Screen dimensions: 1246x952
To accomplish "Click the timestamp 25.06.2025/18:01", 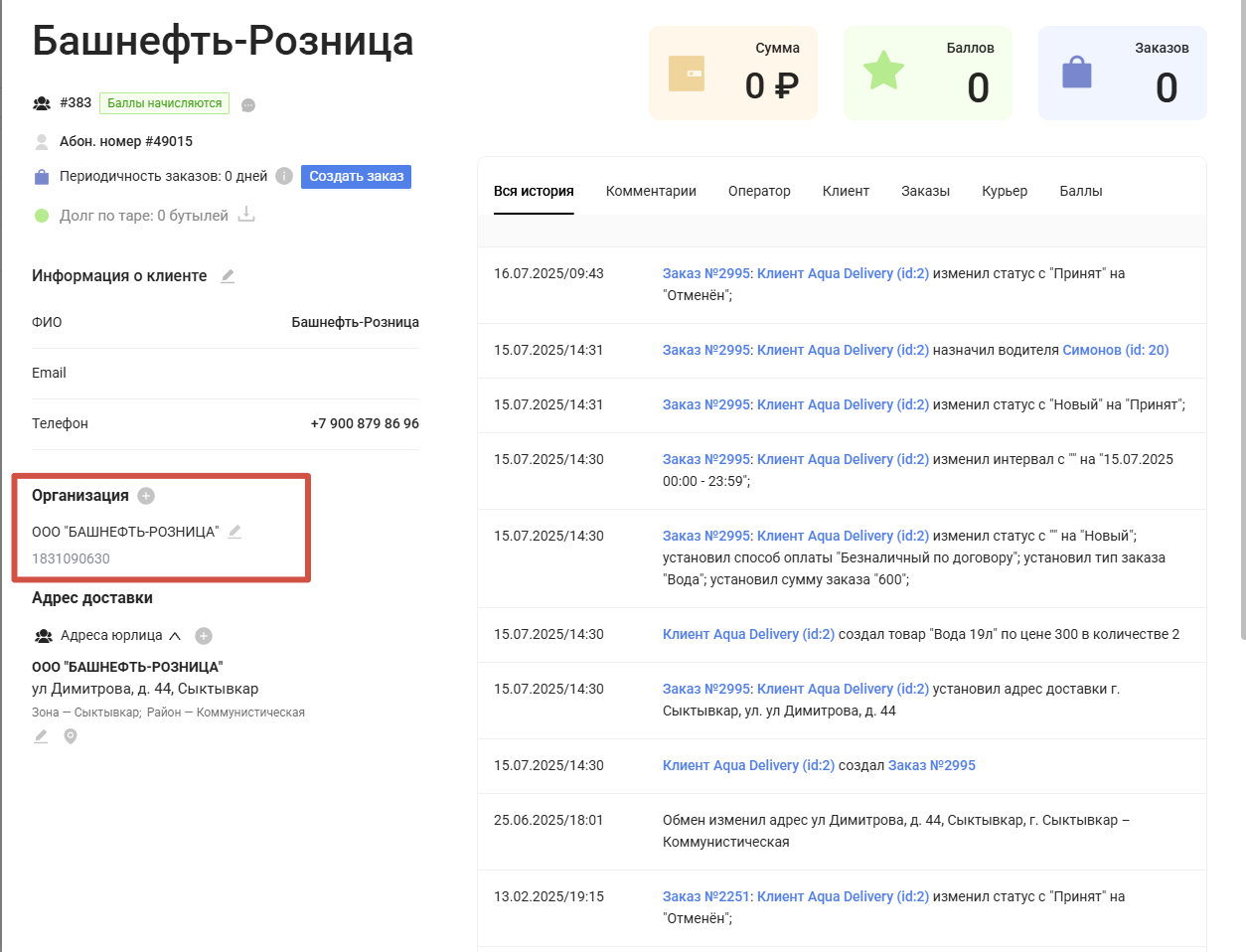I will tap(548, 820).
